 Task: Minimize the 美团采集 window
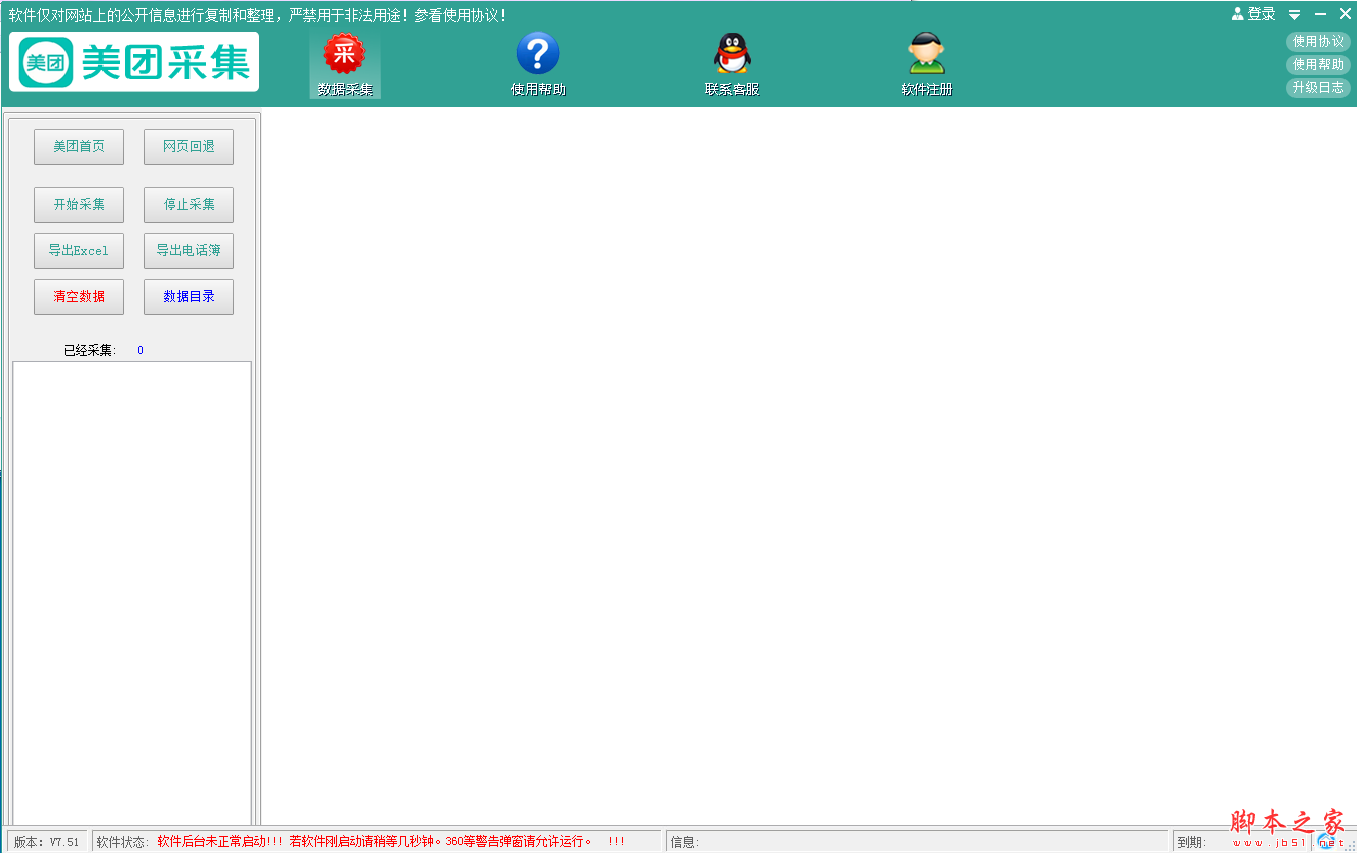point(1320,14)
